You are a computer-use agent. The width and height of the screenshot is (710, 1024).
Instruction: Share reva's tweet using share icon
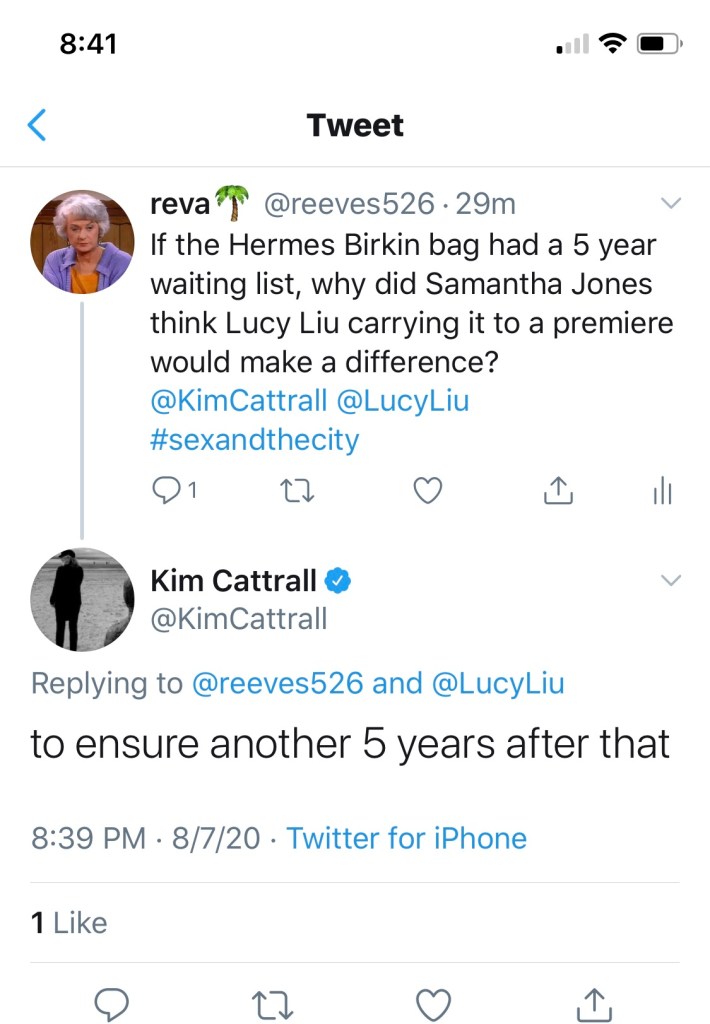point(557,491)
